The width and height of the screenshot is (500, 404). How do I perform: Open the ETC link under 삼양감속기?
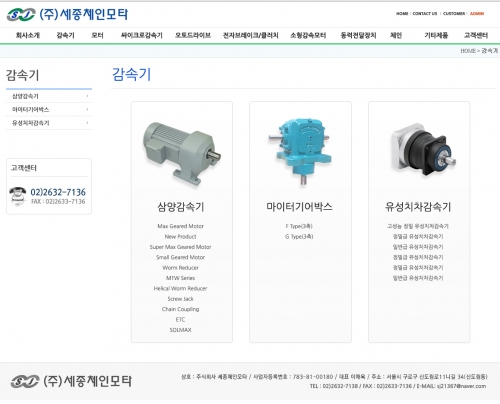coord(180,319)
